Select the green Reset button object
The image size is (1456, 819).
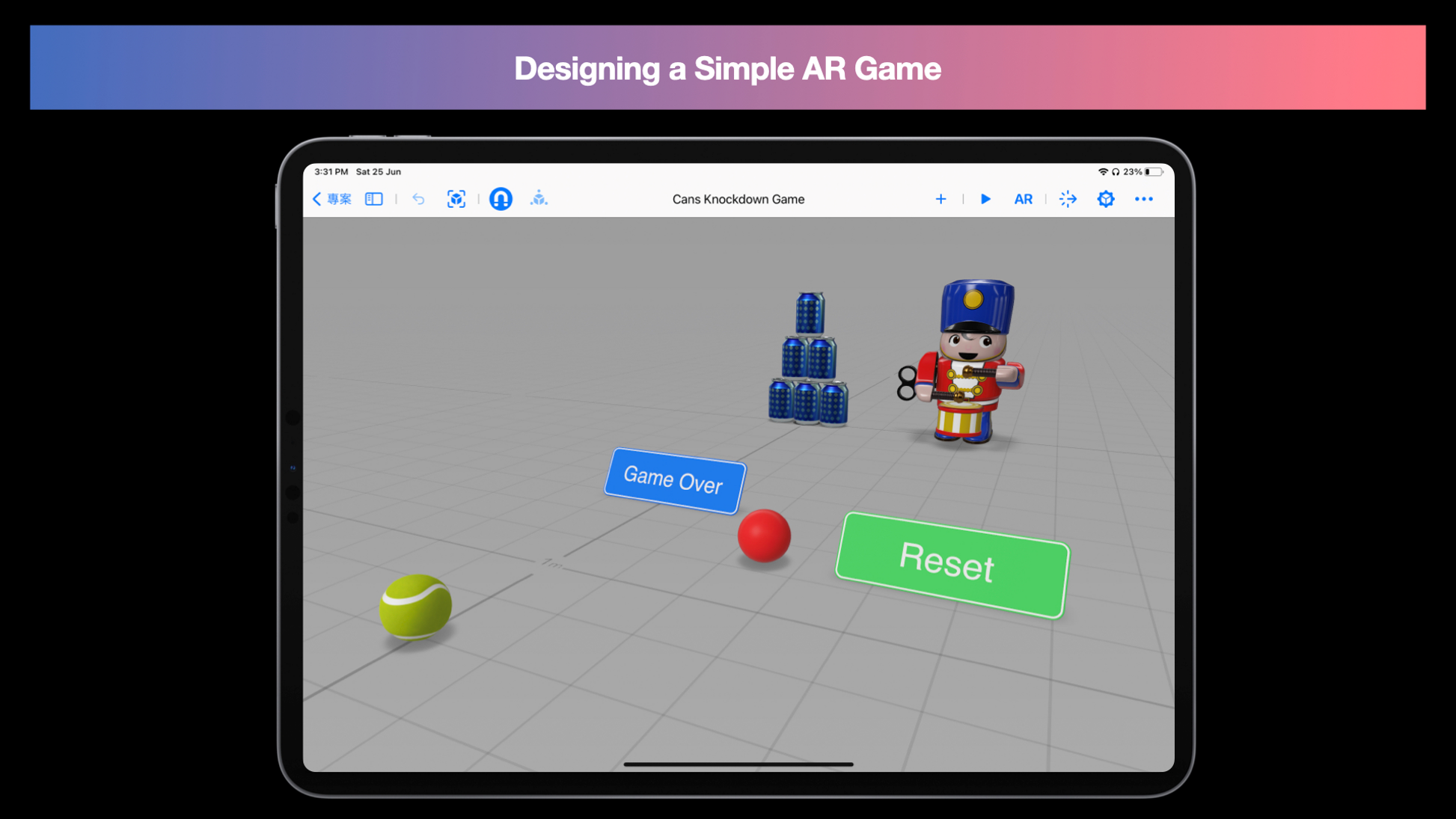pyautogui.click(x=952, y=564)
